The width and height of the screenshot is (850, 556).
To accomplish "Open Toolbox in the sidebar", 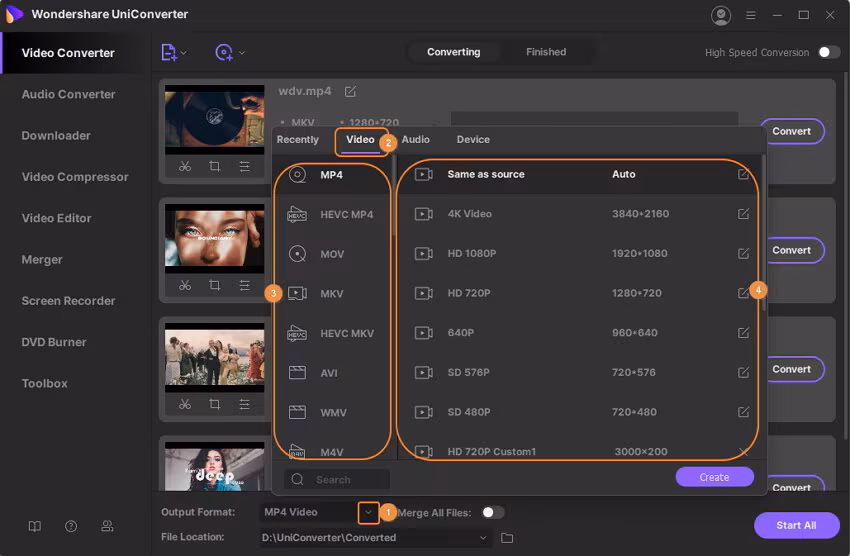I will (44, 383).
